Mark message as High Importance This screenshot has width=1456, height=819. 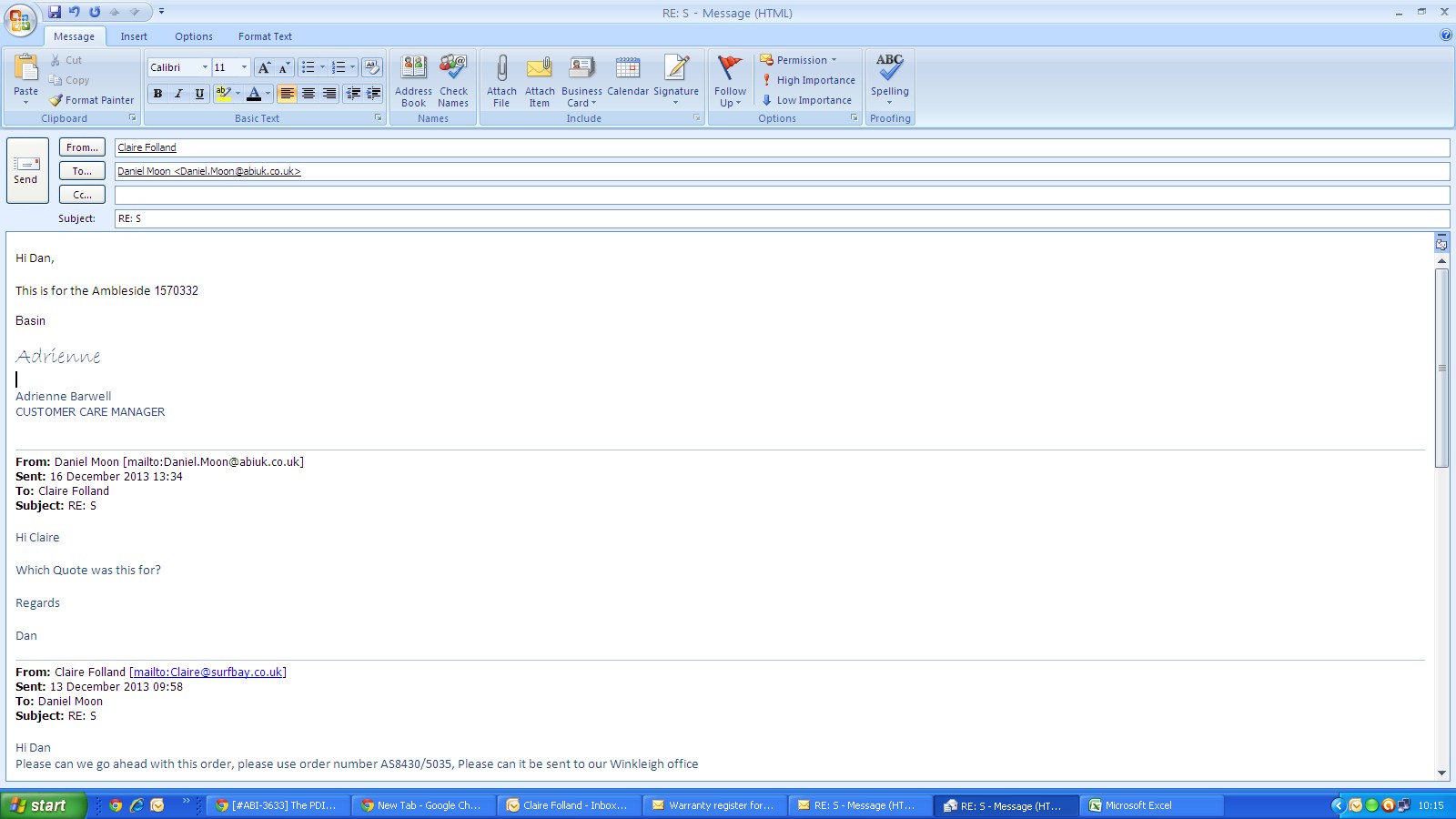808,80
